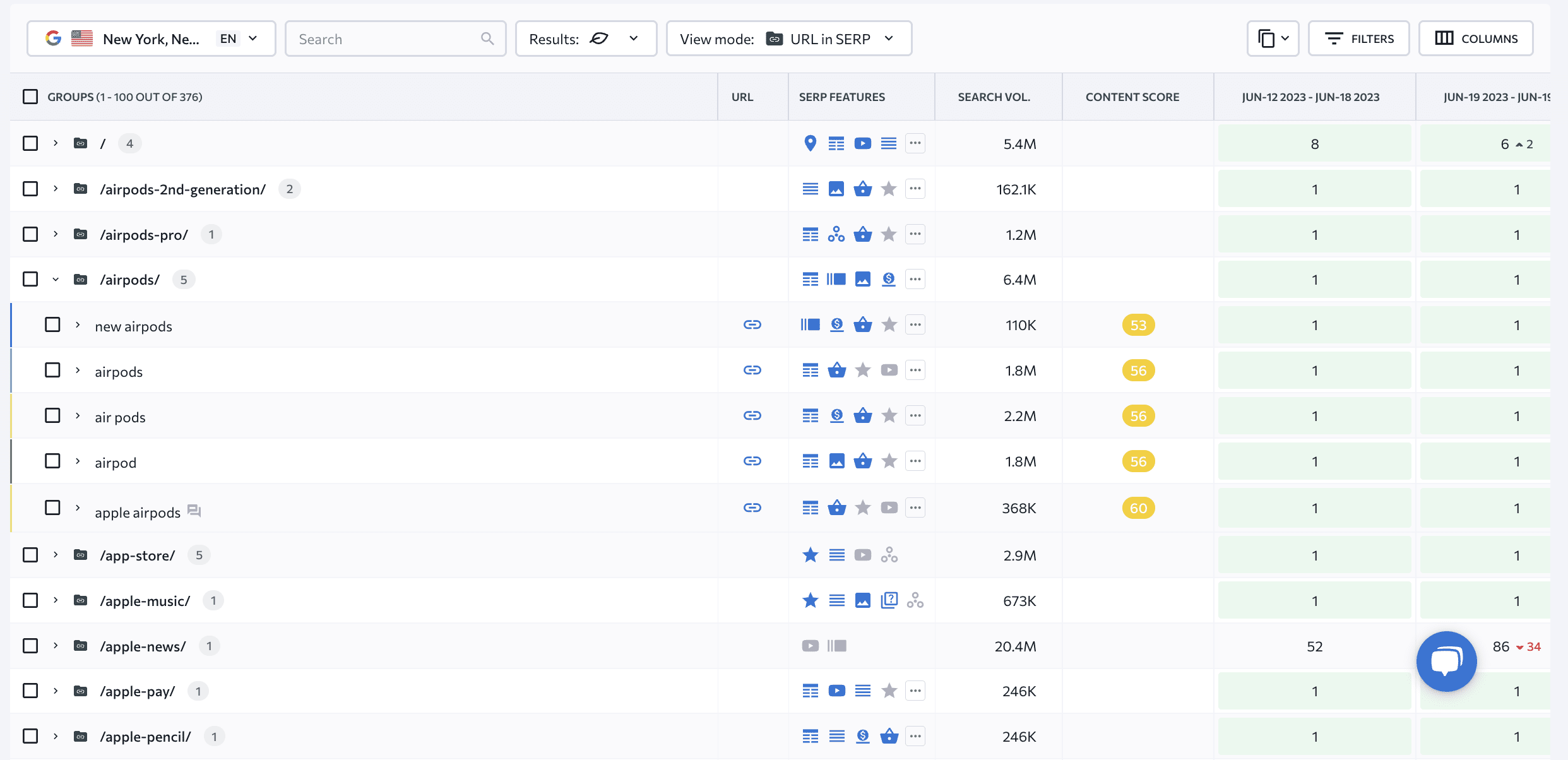This screenshot has height=760, width=1568.
Task: Click shopping basket icon in /apple-pencil/ row
Action: [x=889, y=736]
